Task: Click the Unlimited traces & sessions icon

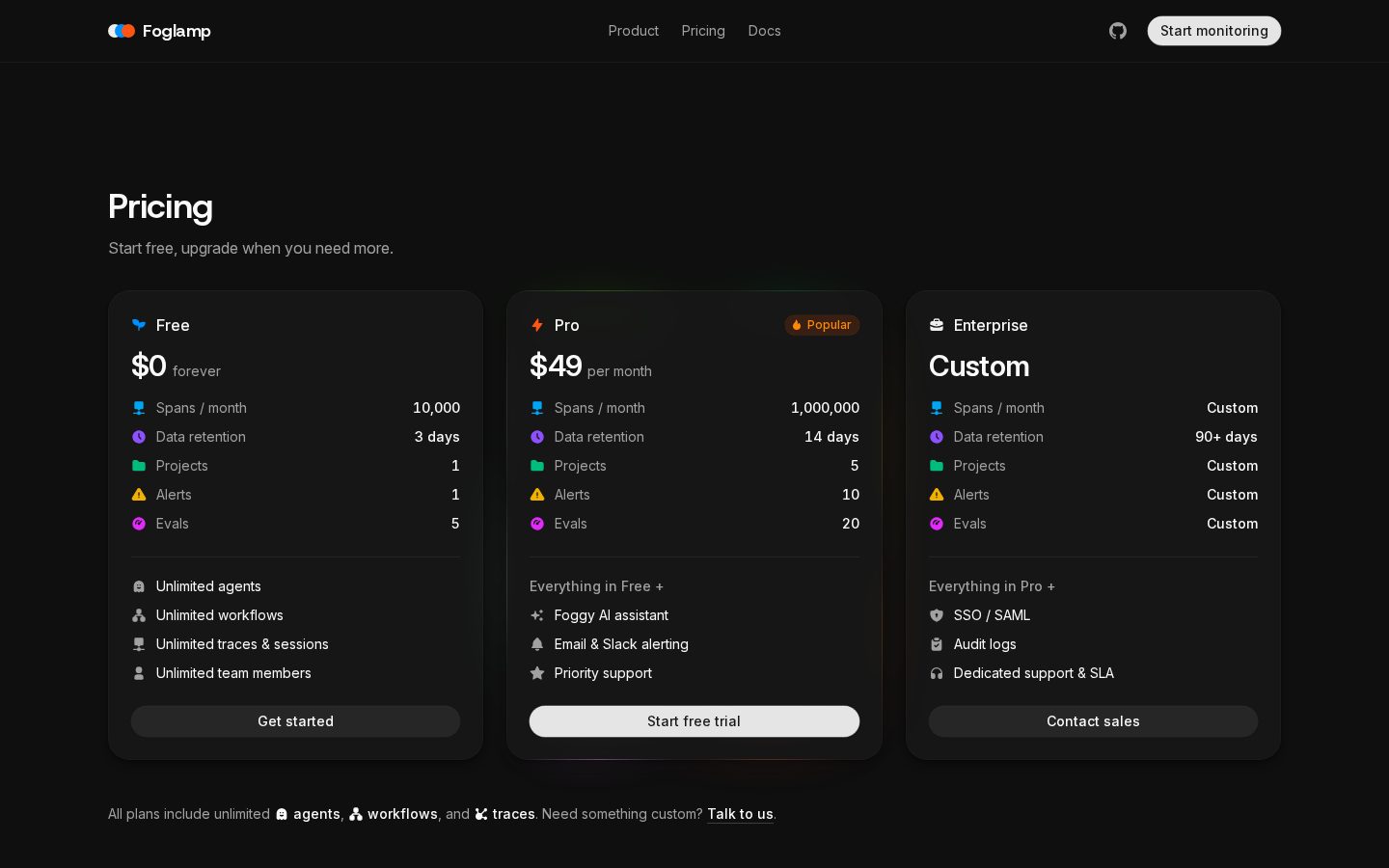Action: [x=139, y=644]
